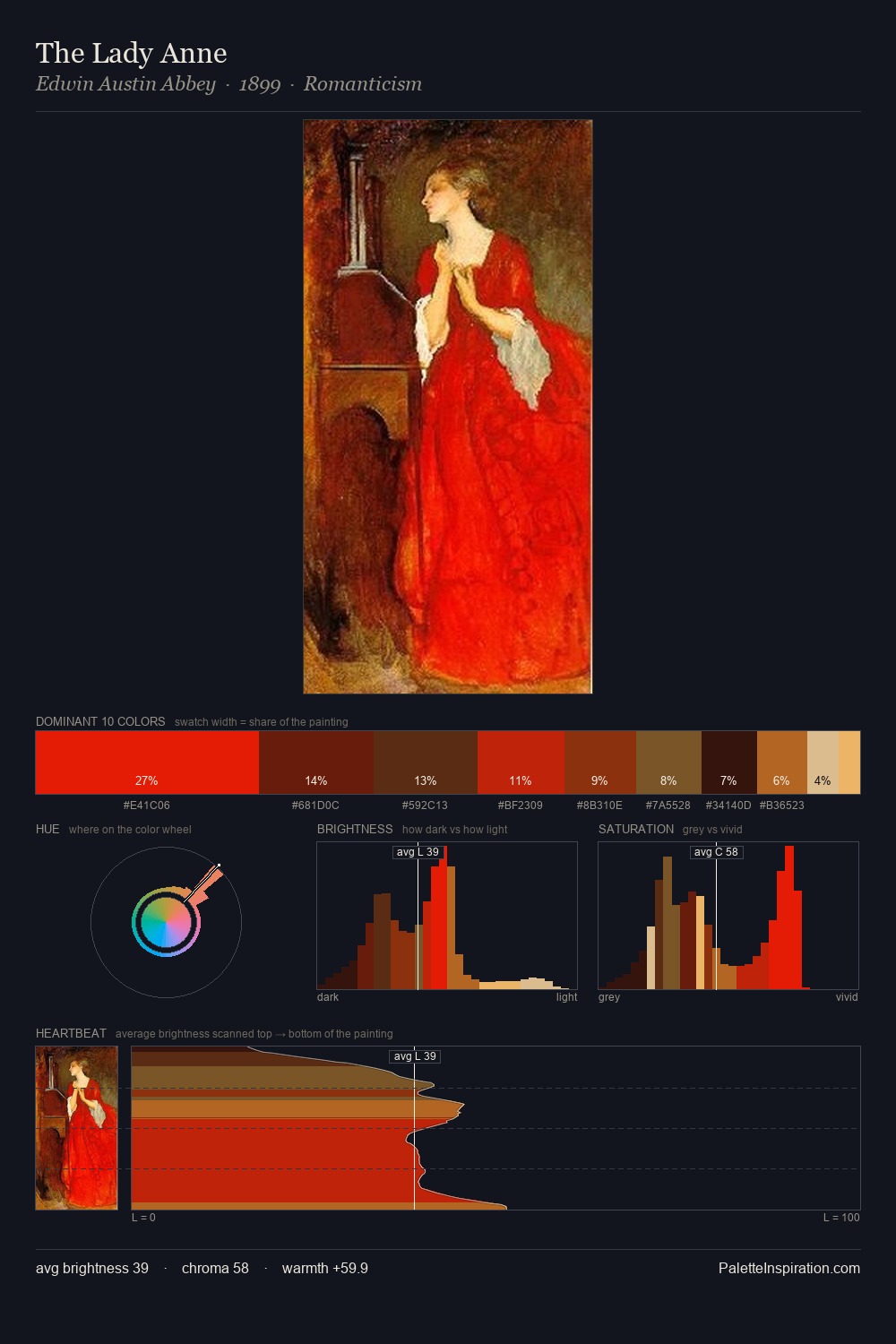Click the "L = 0" axis label

[143, 1218]
